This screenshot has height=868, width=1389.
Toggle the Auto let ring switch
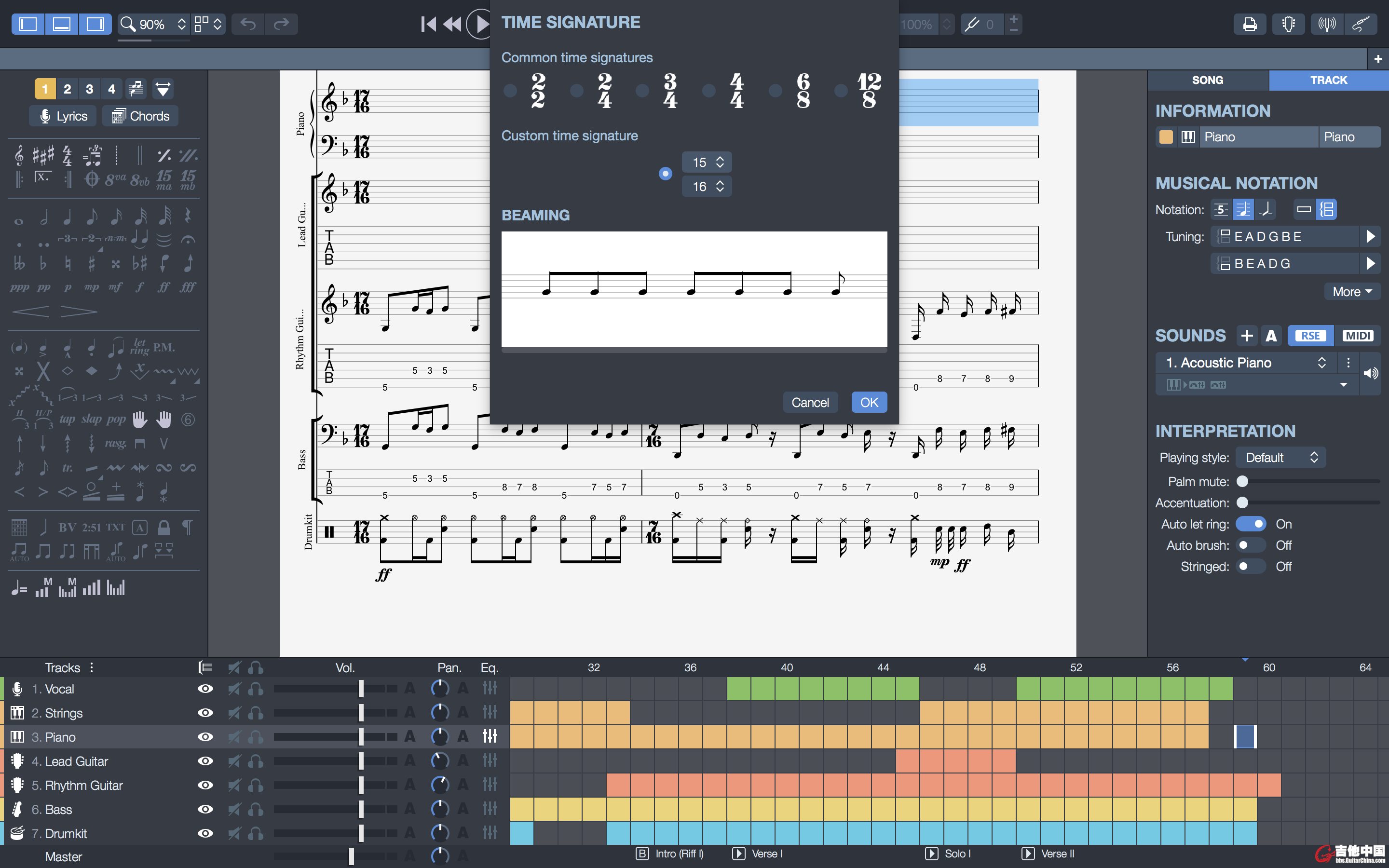[x=1251, y=524]
